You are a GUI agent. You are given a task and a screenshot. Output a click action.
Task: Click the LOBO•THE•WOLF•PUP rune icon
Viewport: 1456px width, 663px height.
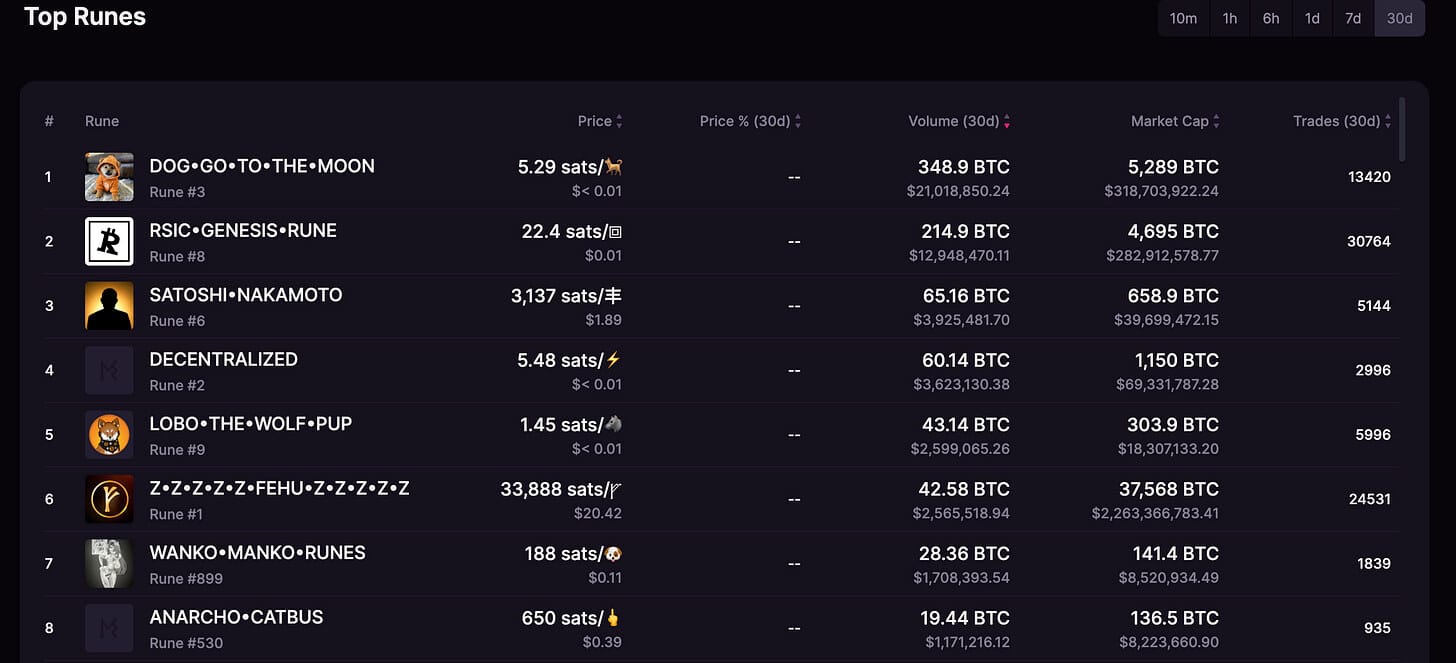109,435
